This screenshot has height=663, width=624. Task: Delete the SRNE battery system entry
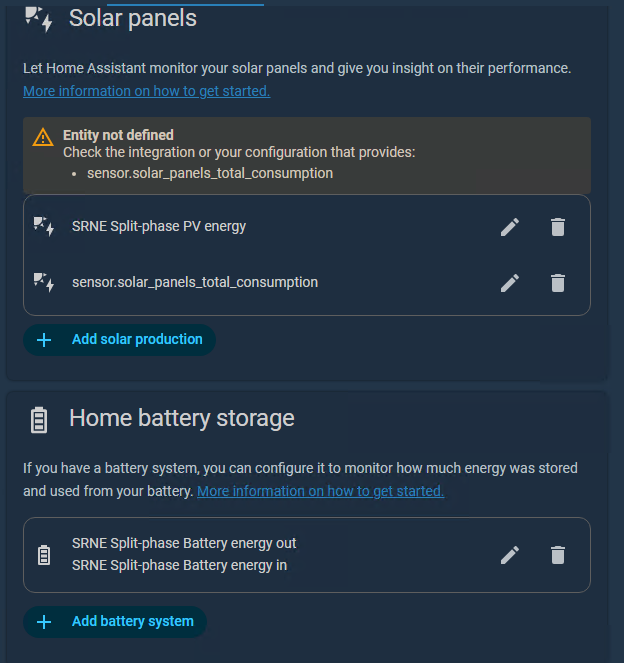click(x=558, y=555)
